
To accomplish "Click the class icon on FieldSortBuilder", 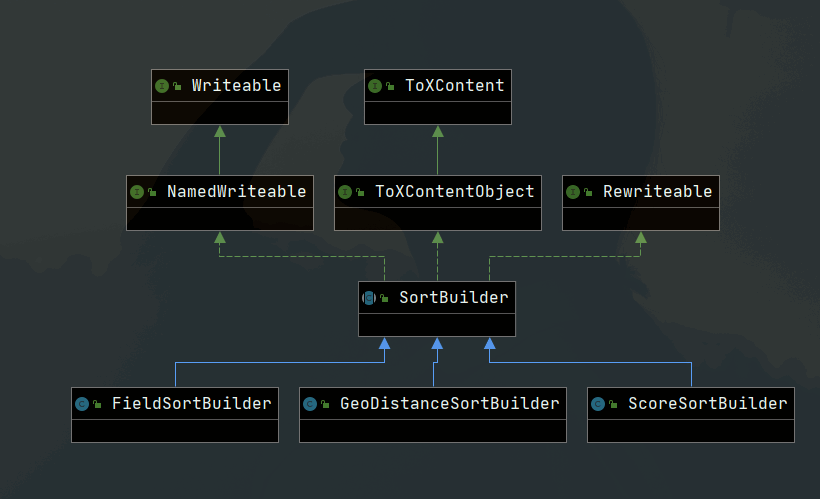I will [x=81, y=404].
